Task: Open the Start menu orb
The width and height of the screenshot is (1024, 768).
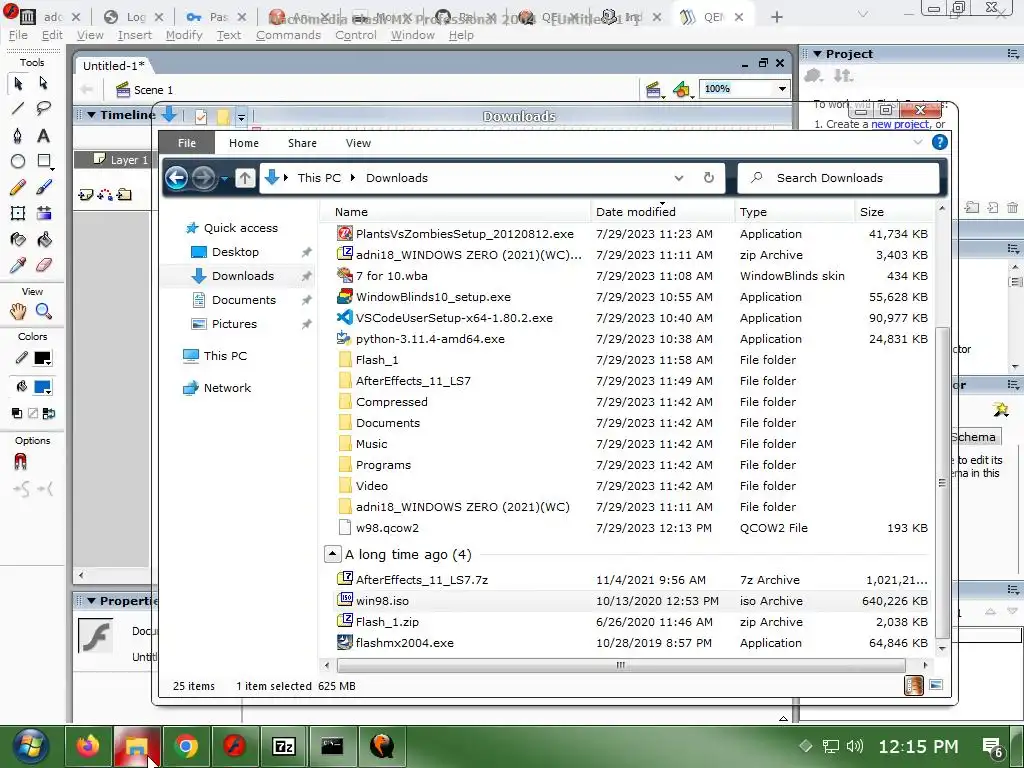Action: 30,746
